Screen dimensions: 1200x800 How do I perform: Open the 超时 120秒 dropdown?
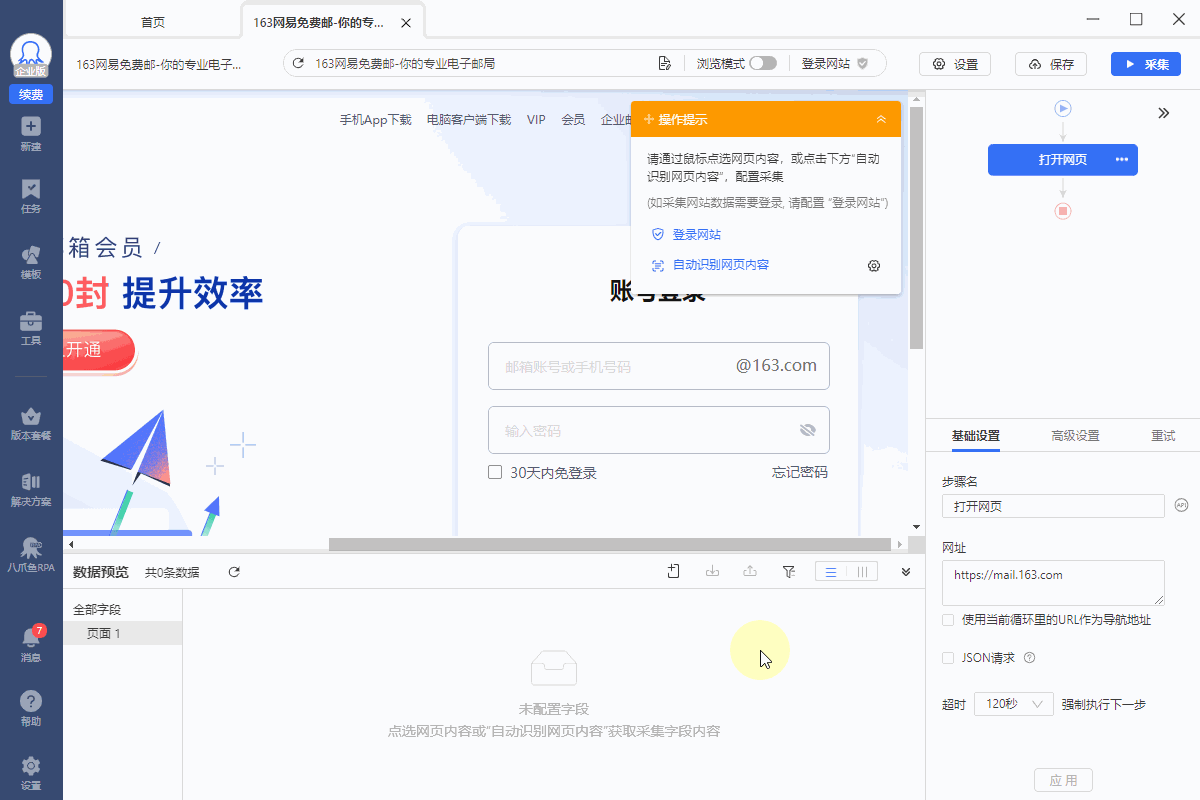(1013, 704)
